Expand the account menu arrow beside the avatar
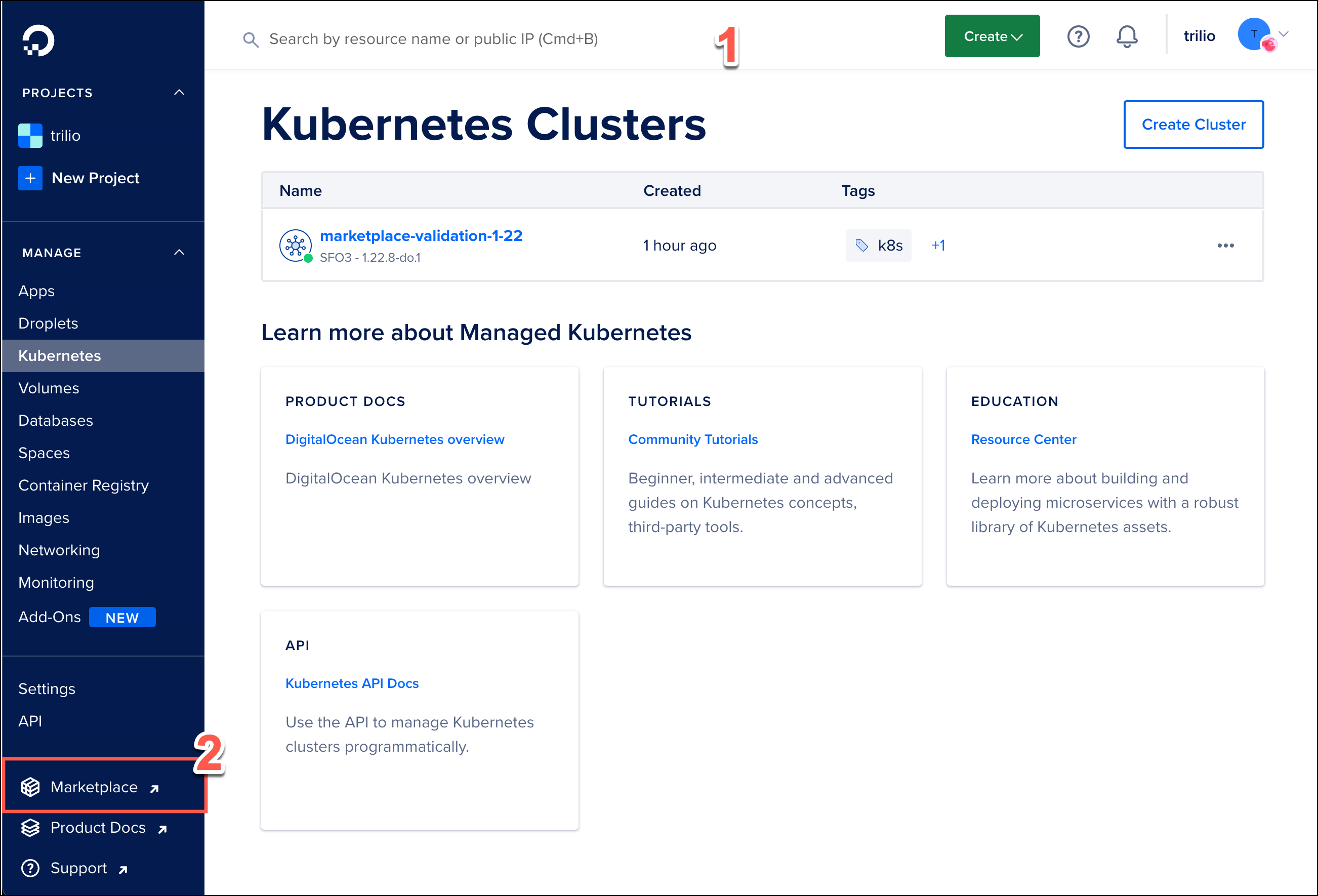The image size is (1318, 896). pyautogui.click(x=1284, y=34)
